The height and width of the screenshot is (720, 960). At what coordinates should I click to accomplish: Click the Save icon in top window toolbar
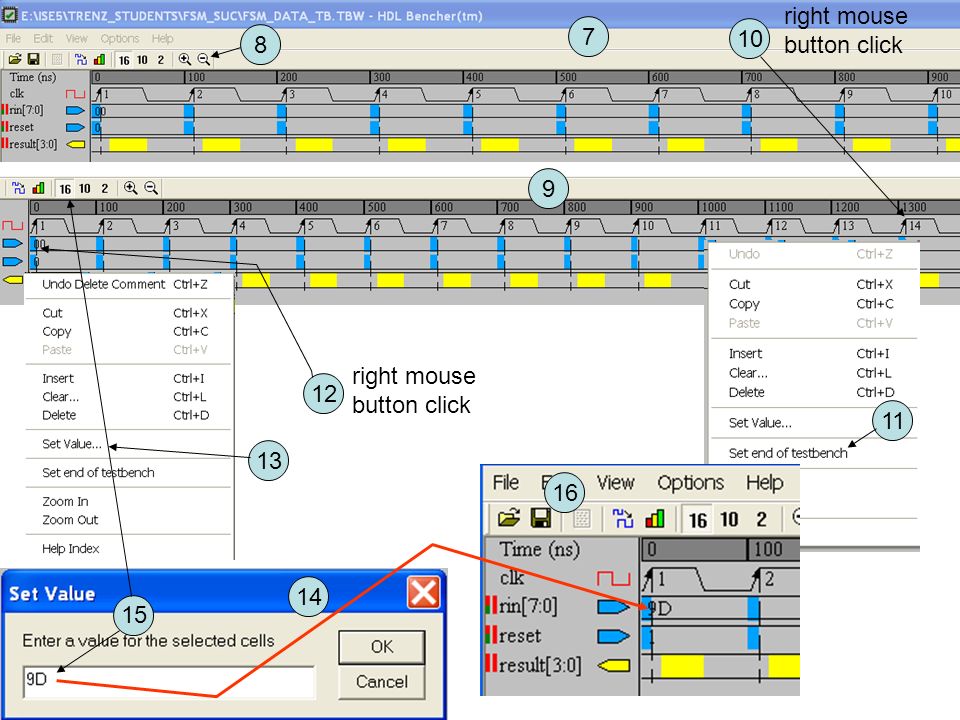point(34,59)
